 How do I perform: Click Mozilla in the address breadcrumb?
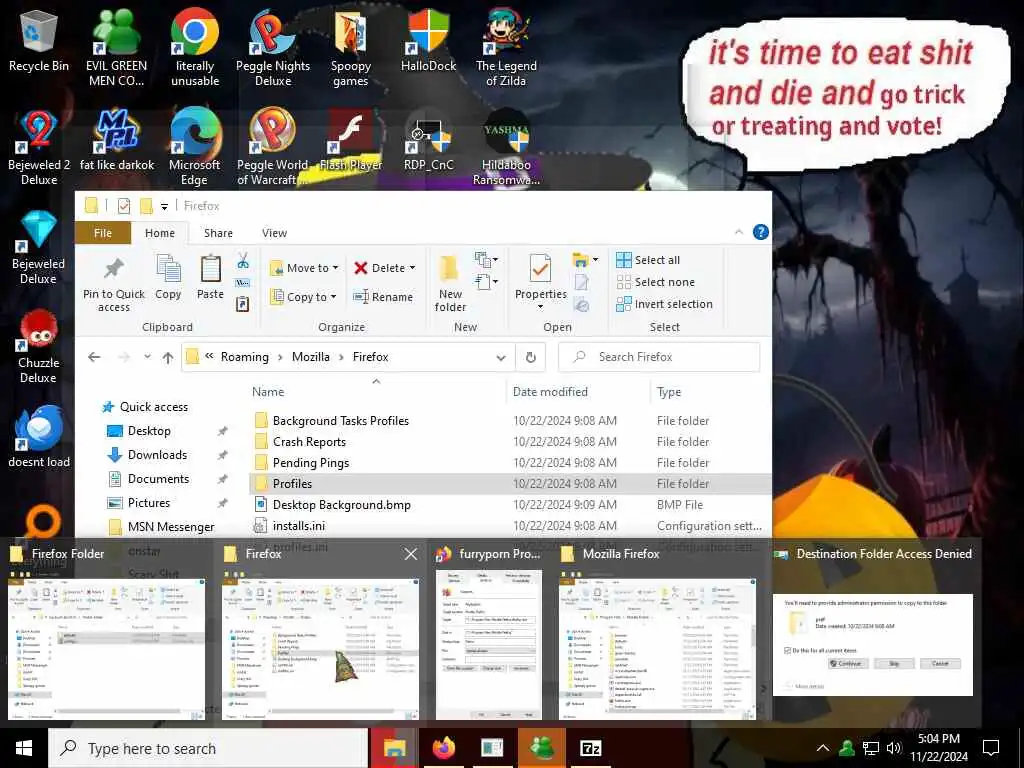point(311,357)
